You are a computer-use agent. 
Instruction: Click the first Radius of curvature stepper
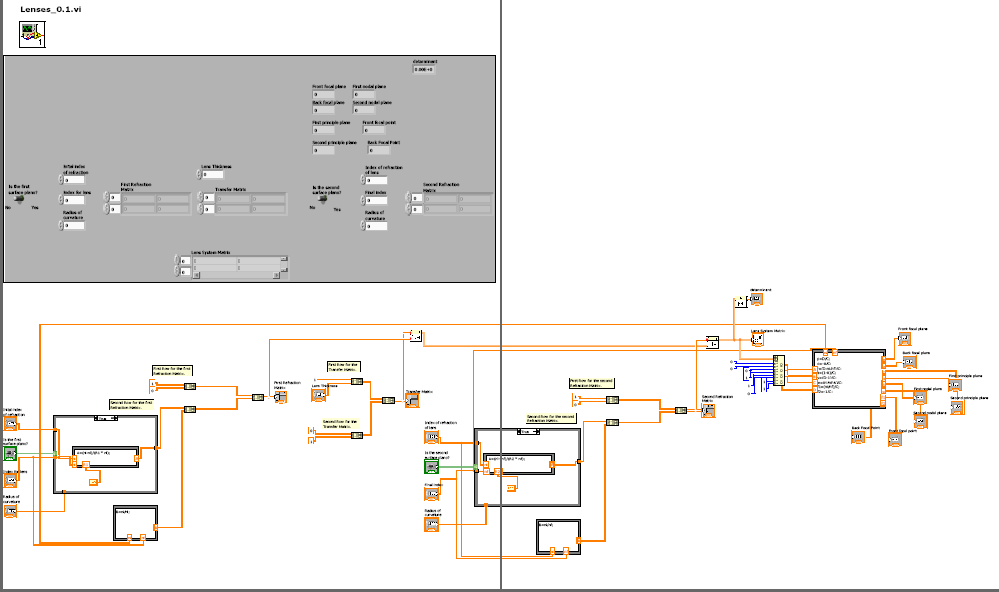tap(61, 226)
